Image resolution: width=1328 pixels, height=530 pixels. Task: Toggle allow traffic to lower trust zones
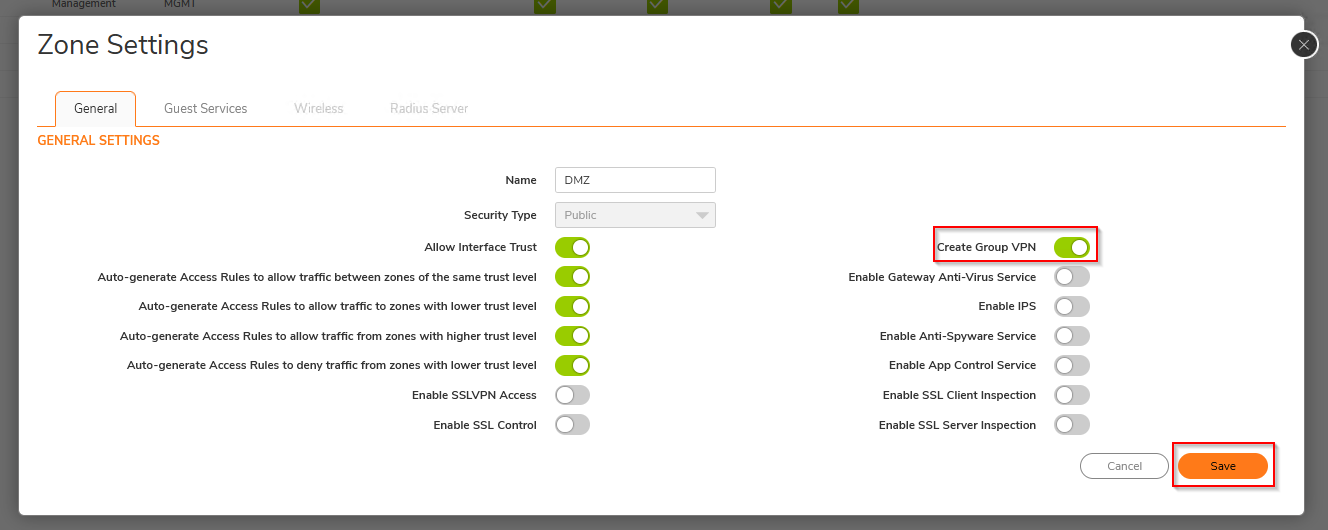(572, 306)
